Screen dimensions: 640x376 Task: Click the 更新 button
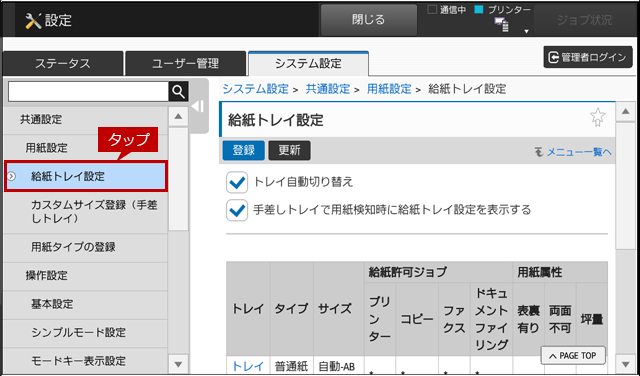pos(289,150)
